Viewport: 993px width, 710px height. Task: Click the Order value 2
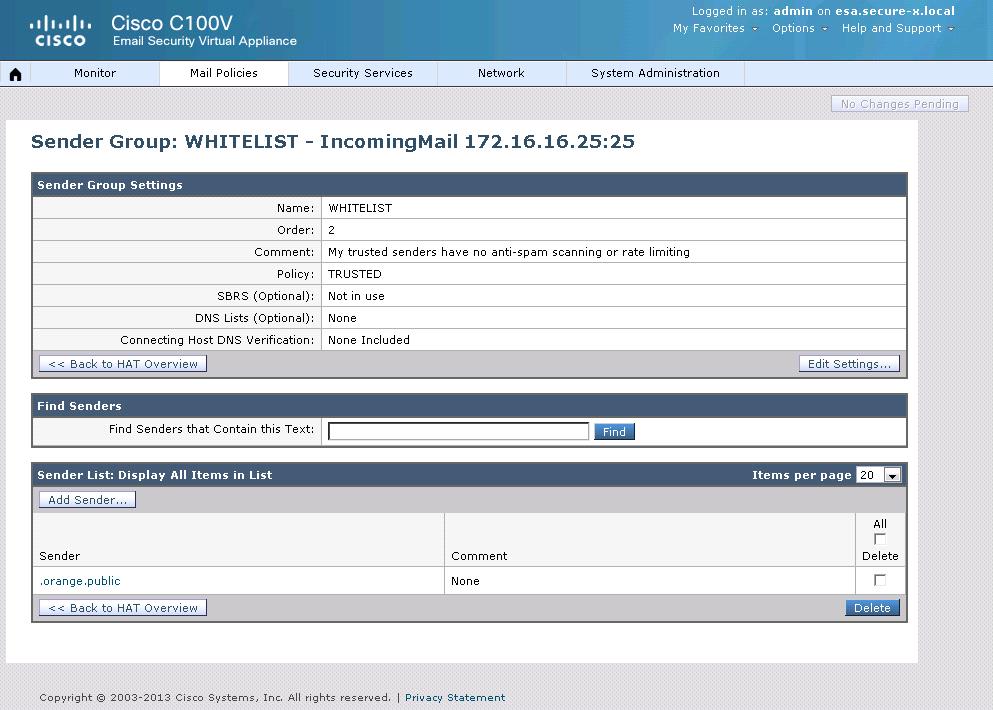click(331, 230)
